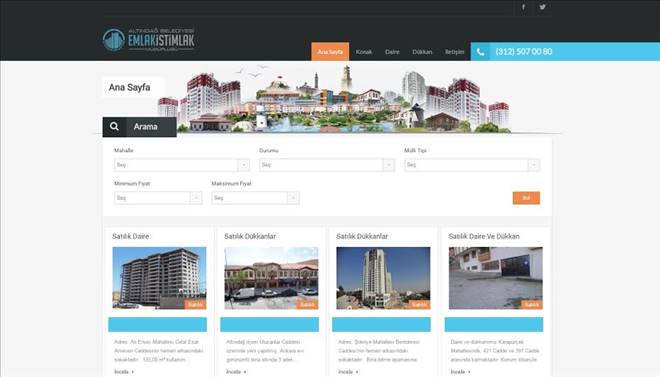Click the phone number (312) 507 00 80
The image size is (660, 377).
(x=524, y=52)
